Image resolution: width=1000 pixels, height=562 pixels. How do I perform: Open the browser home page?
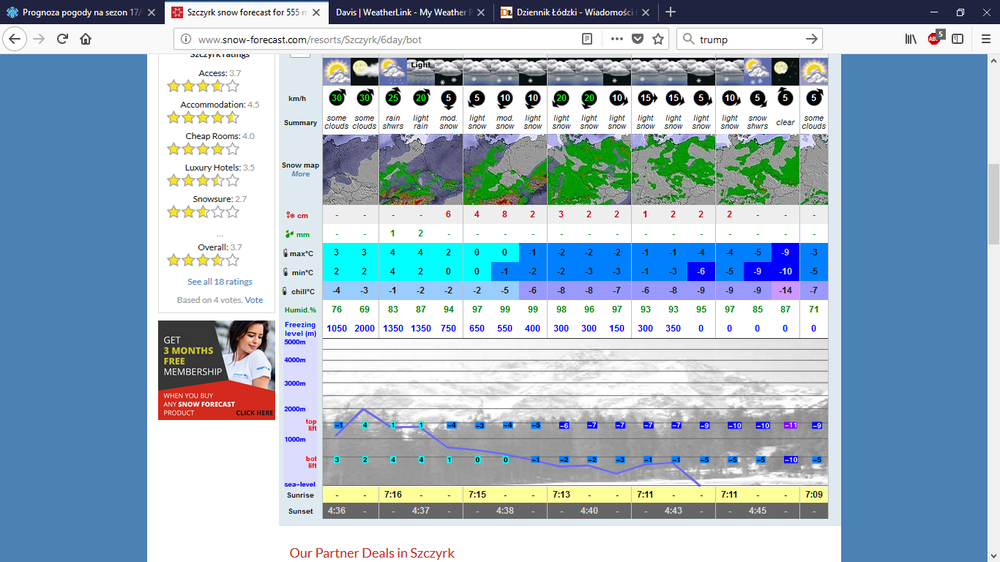tap(85, 39)
